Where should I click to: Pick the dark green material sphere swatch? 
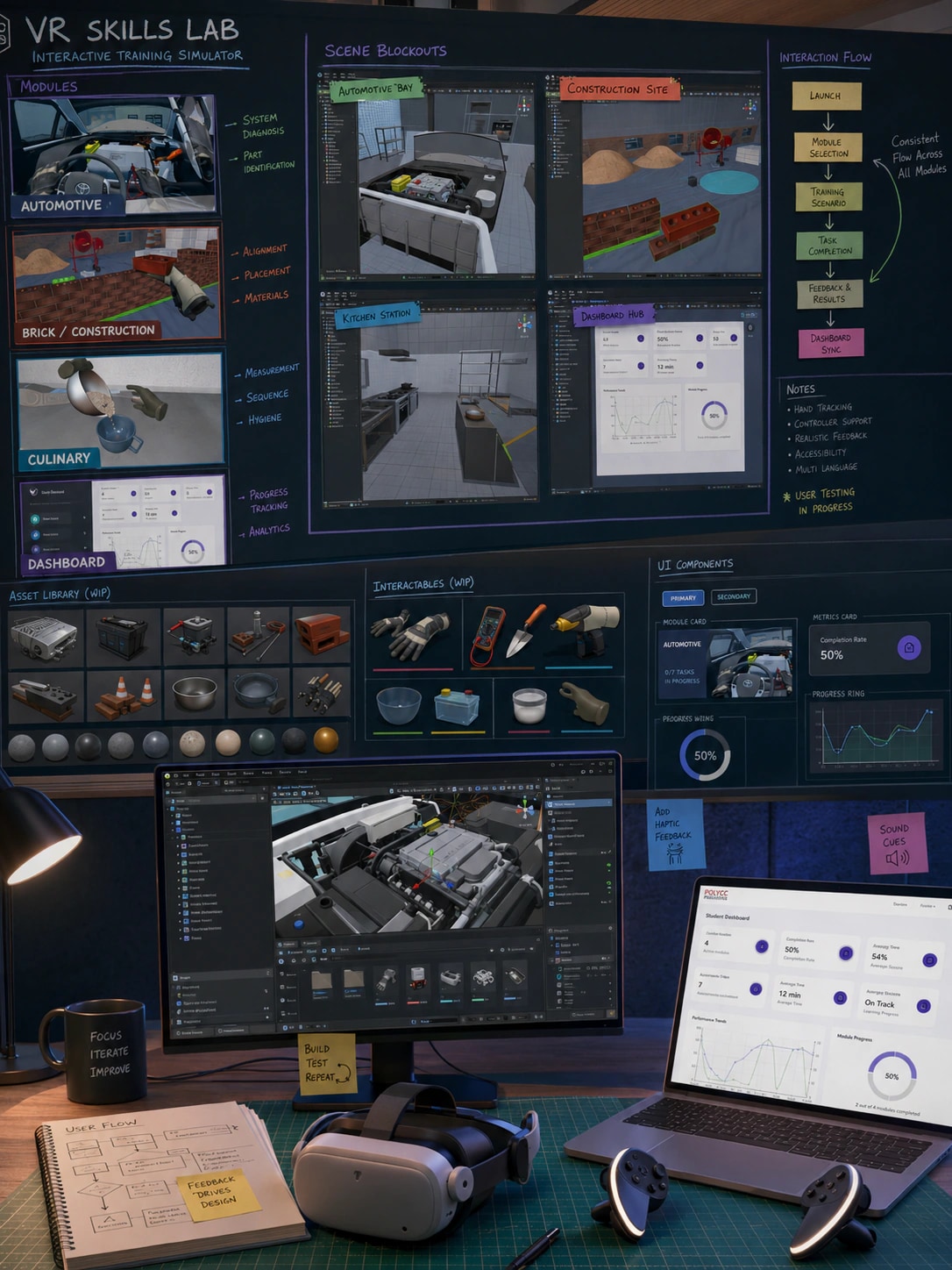coord(261,741)
